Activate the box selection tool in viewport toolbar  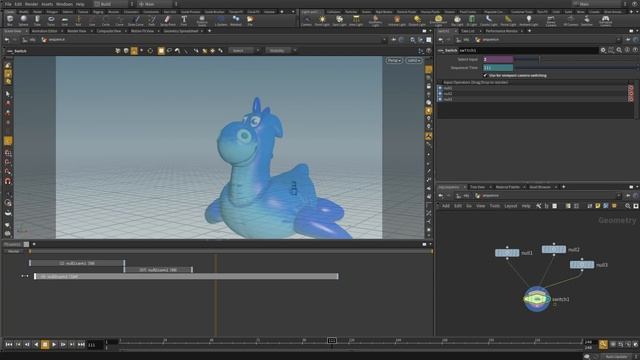[x=161, y=51]
